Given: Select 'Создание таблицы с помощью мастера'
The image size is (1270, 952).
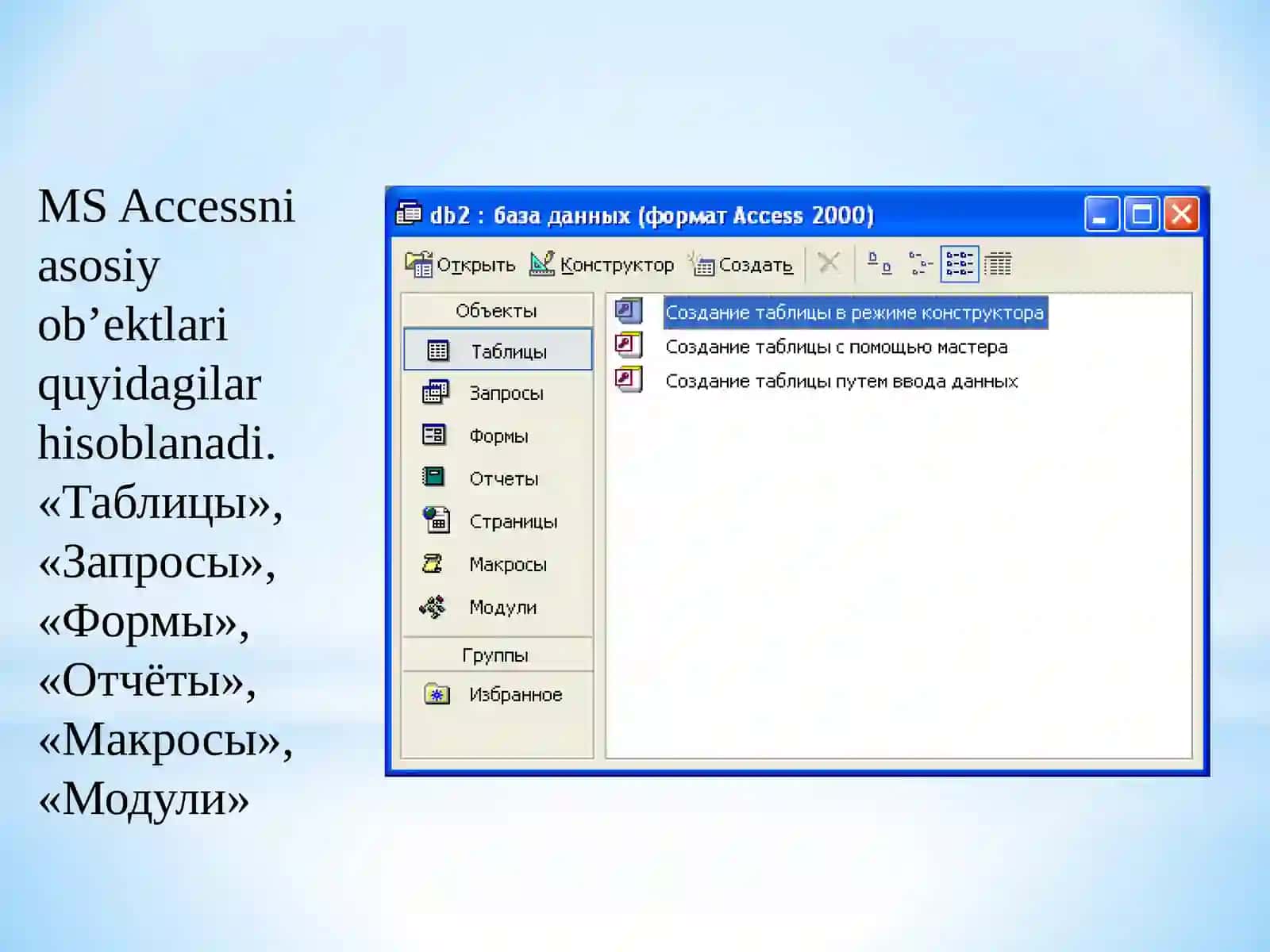Looking at the screenshot, I should tap(837, 347).
